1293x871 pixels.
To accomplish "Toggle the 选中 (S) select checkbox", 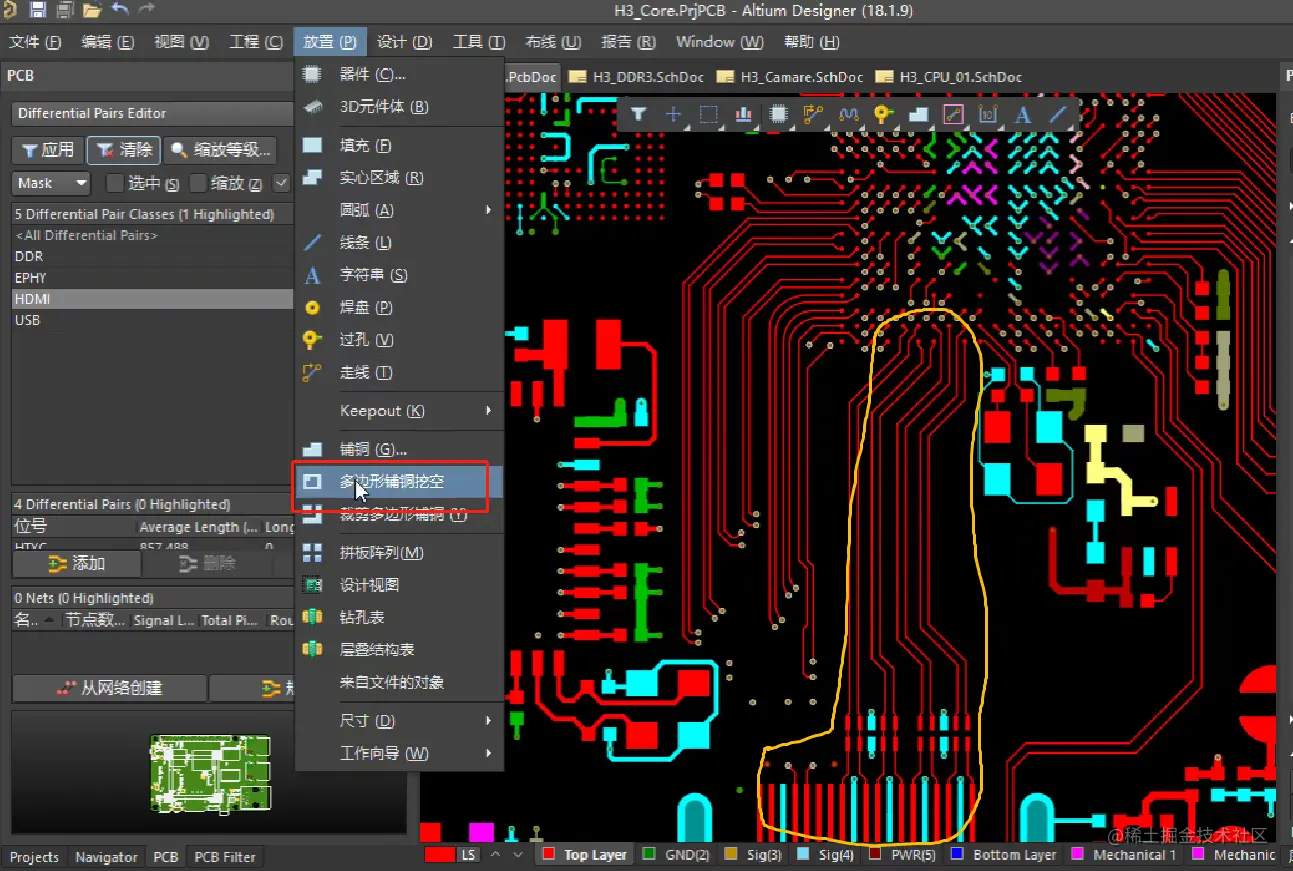I will tap(115, 183).
